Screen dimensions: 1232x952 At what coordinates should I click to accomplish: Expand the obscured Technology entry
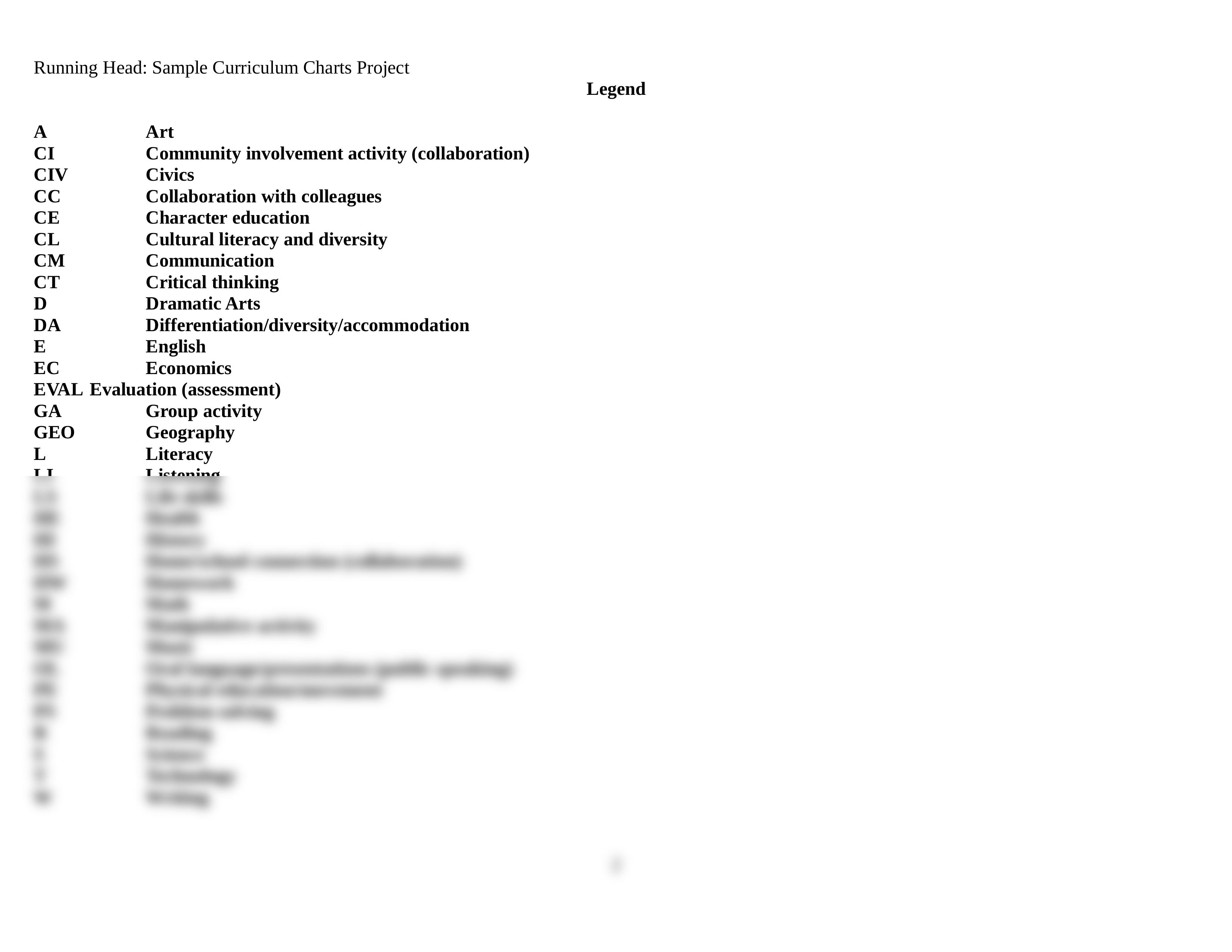[x=191, y=776]
